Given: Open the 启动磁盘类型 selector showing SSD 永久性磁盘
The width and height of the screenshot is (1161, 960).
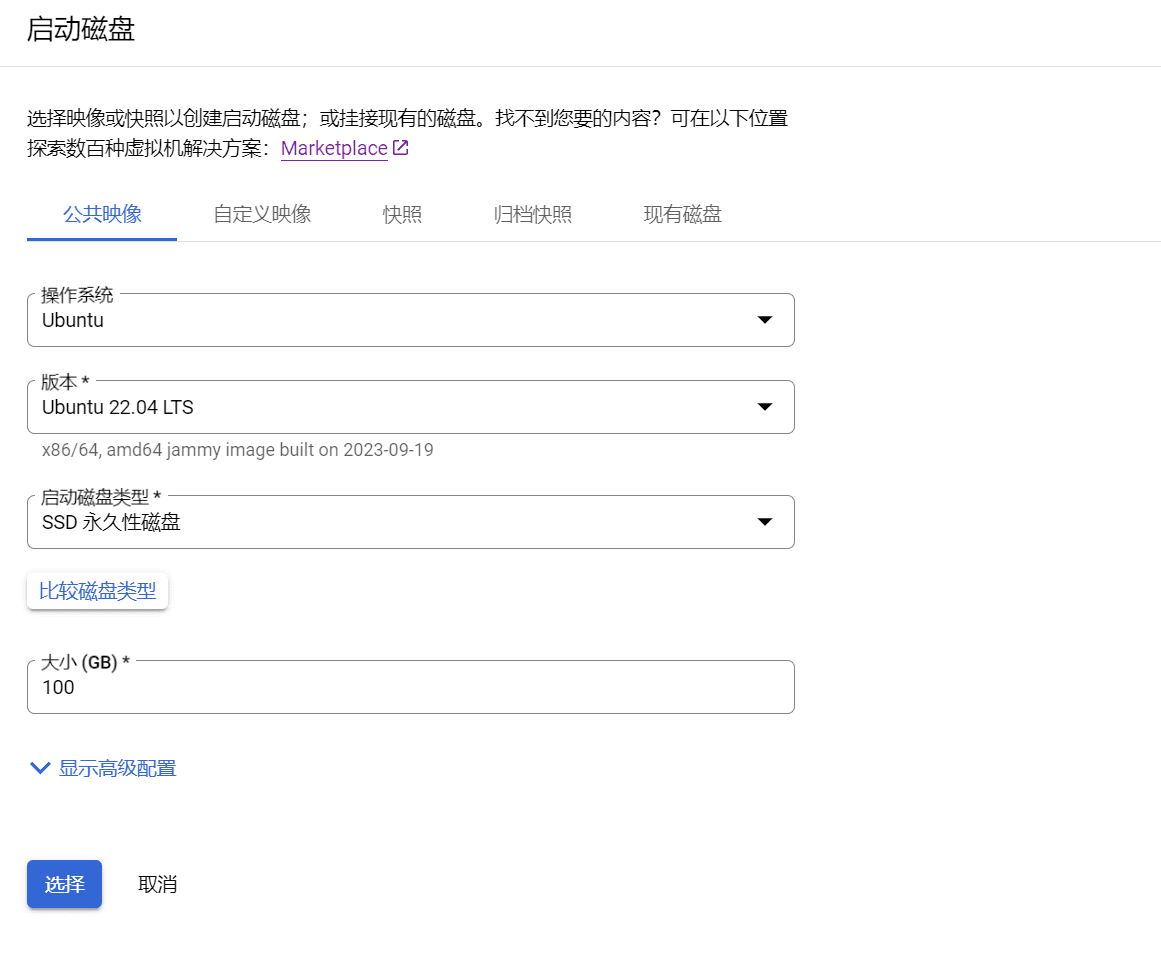Looking at the screenshot, I should pos(410,522).
